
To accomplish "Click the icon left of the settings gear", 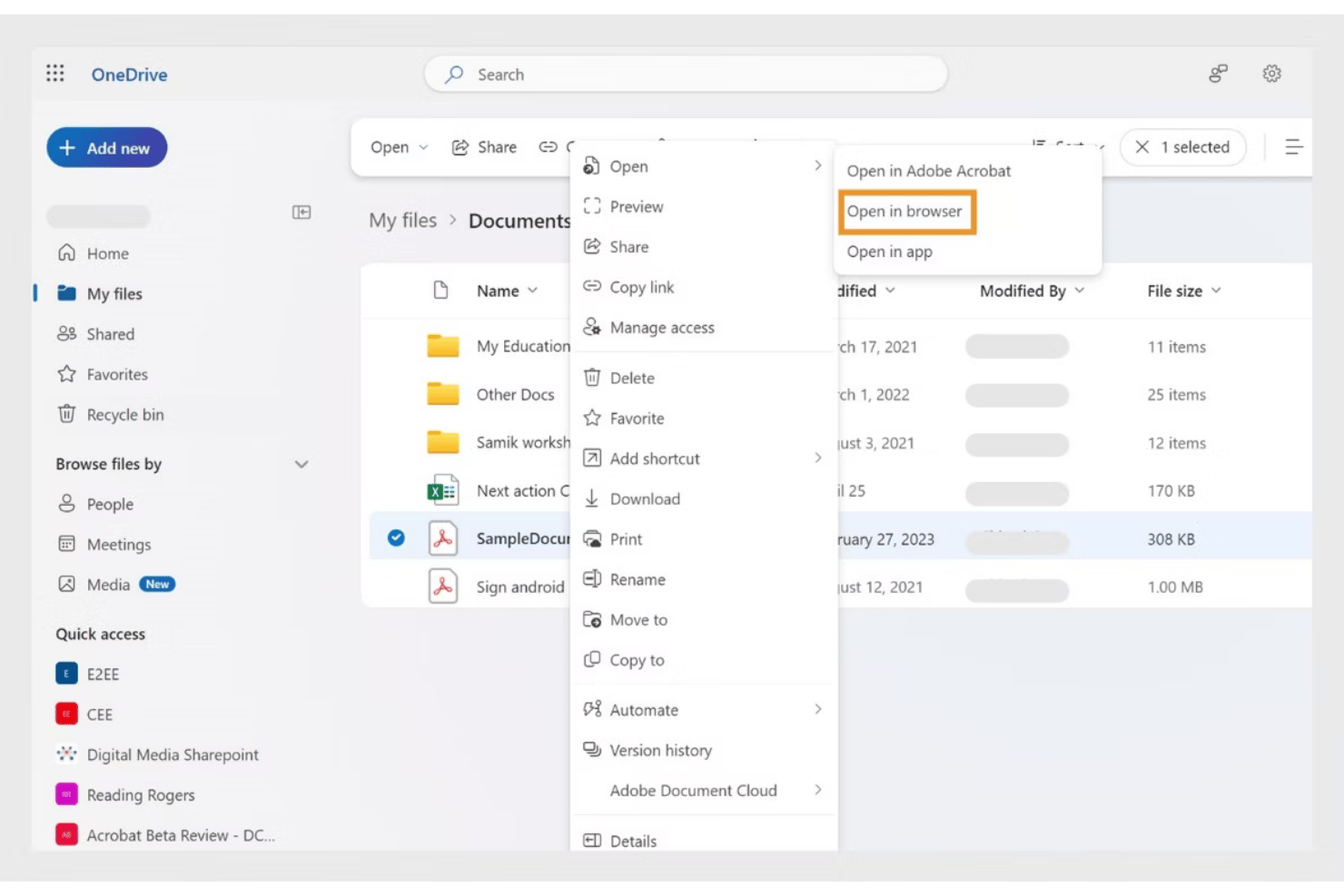I will click(x=1218, y=74).
